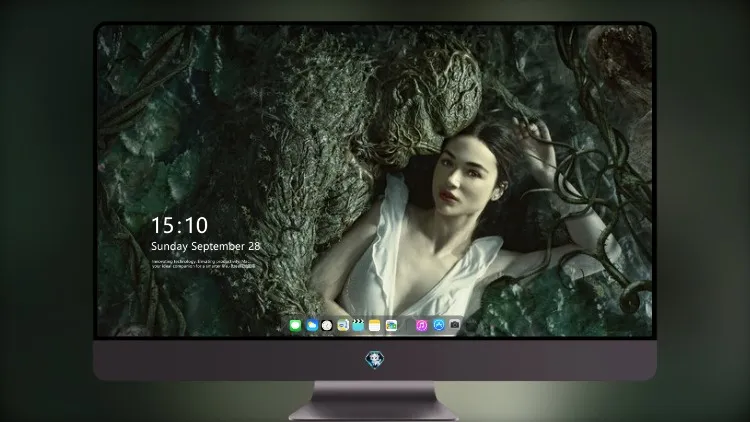Open the Clock app in the dock
Viewport: 750px width, 422px height.
point(327,325)
